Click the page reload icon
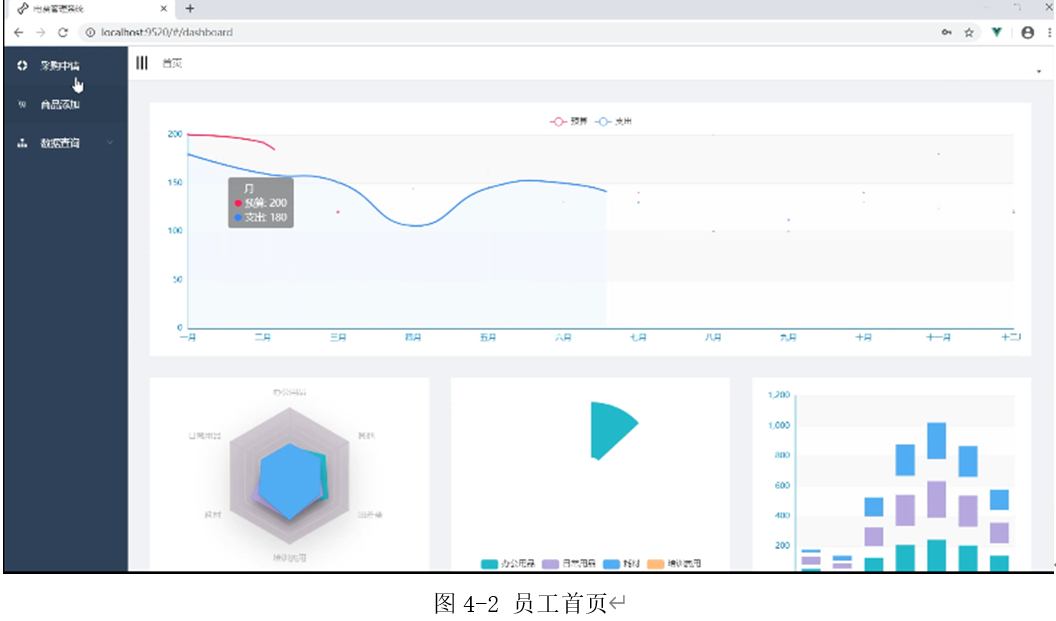The height and width of the screenshot is (621, 1056). coord(63,32)
